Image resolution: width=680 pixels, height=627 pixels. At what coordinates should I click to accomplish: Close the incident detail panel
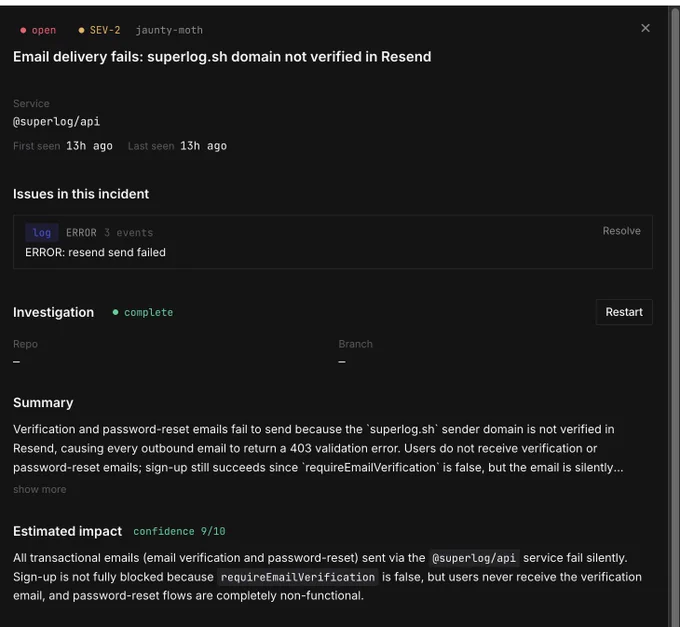click(x=645, y=28)
